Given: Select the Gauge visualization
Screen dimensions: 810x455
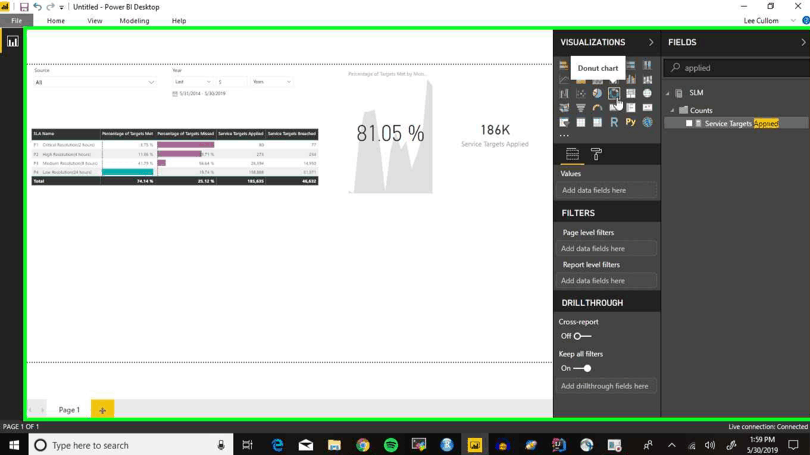Looking at the screenshot, I should point(597,108).
